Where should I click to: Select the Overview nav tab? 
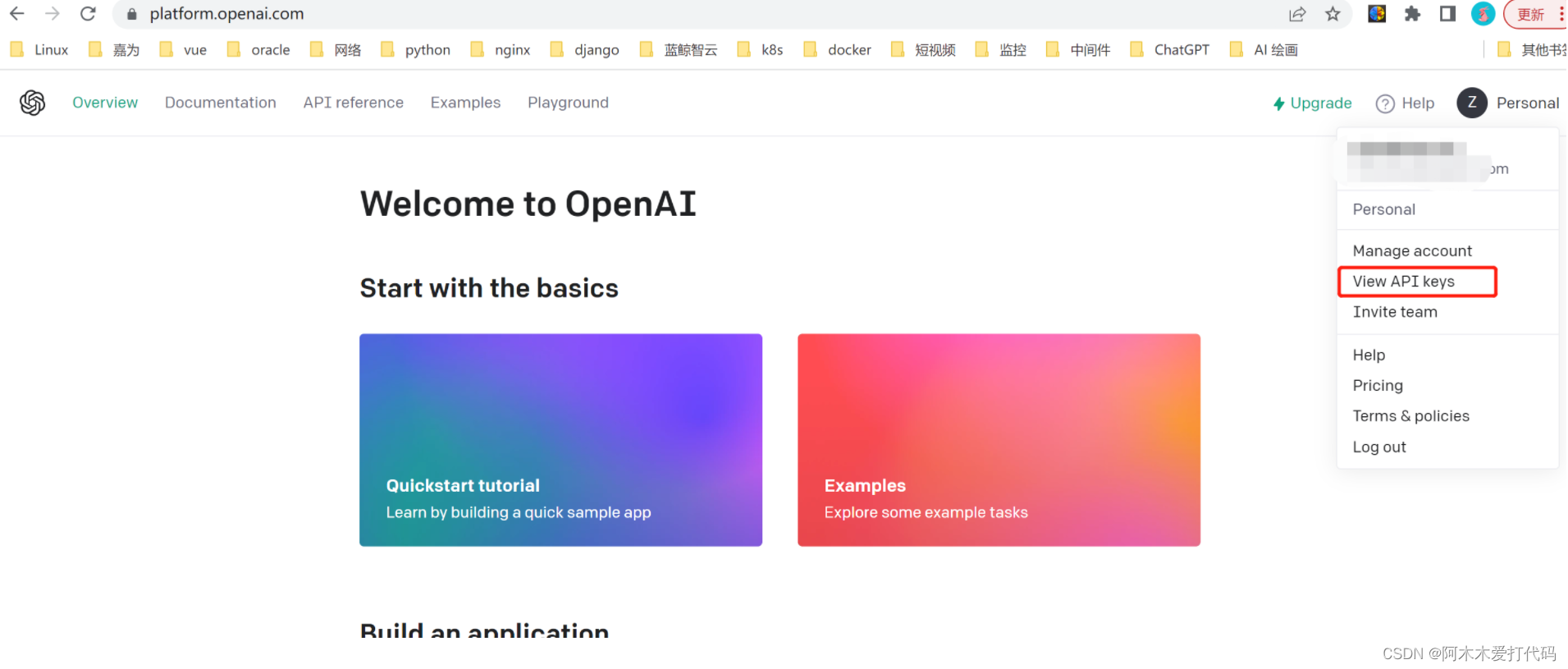pyautogui.click(x=105, y=103)
